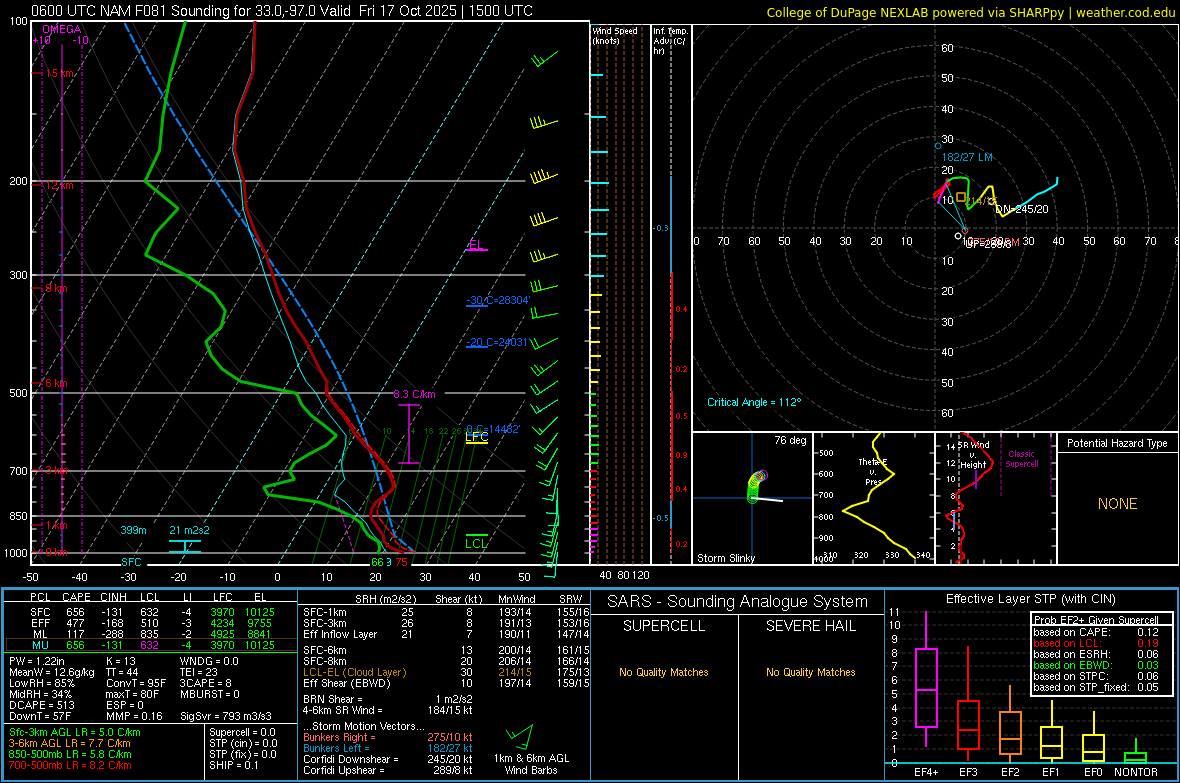
Task: Click 'Sfc-3km AGL LR = 5.0 C/km'
Action: click(x=75, y=732)
